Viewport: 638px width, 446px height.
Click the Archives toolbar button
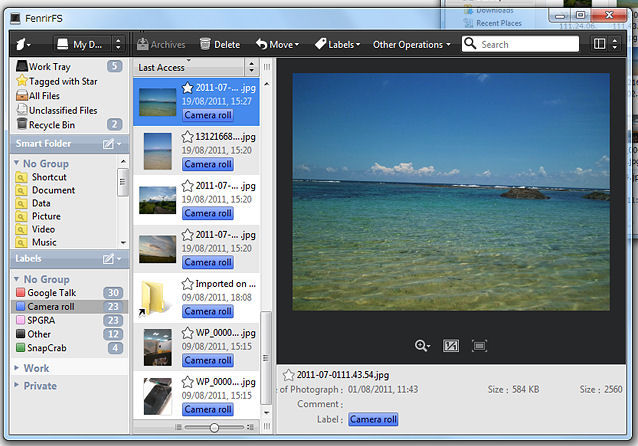pyautogui.click(x=161, y=44)
